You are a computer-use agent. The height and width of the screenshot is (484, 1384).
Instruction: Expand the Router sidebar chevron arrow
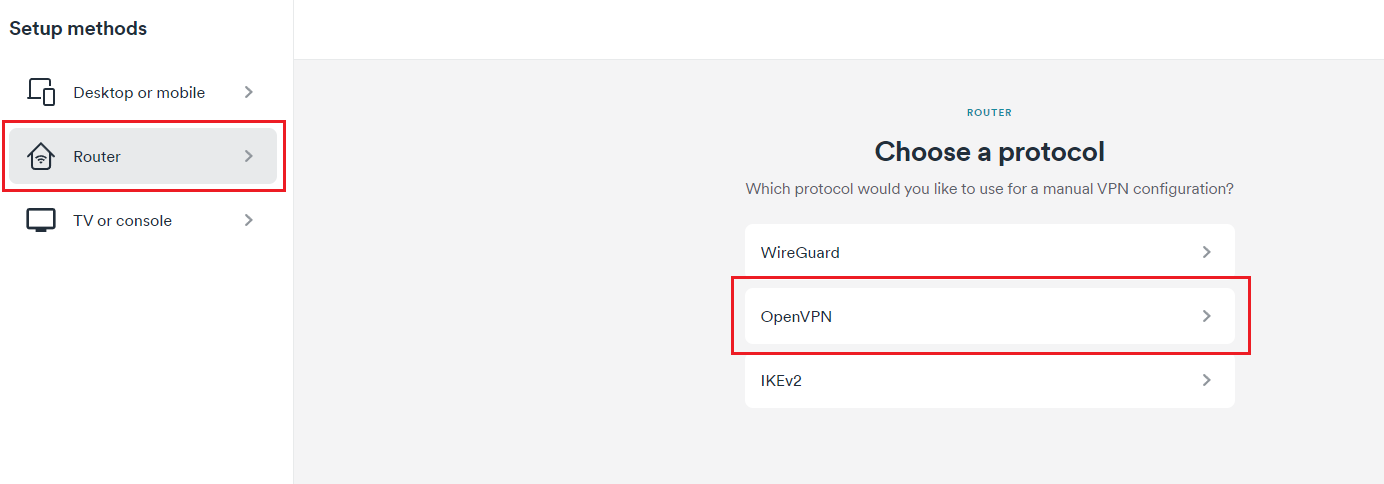[249, 156]
